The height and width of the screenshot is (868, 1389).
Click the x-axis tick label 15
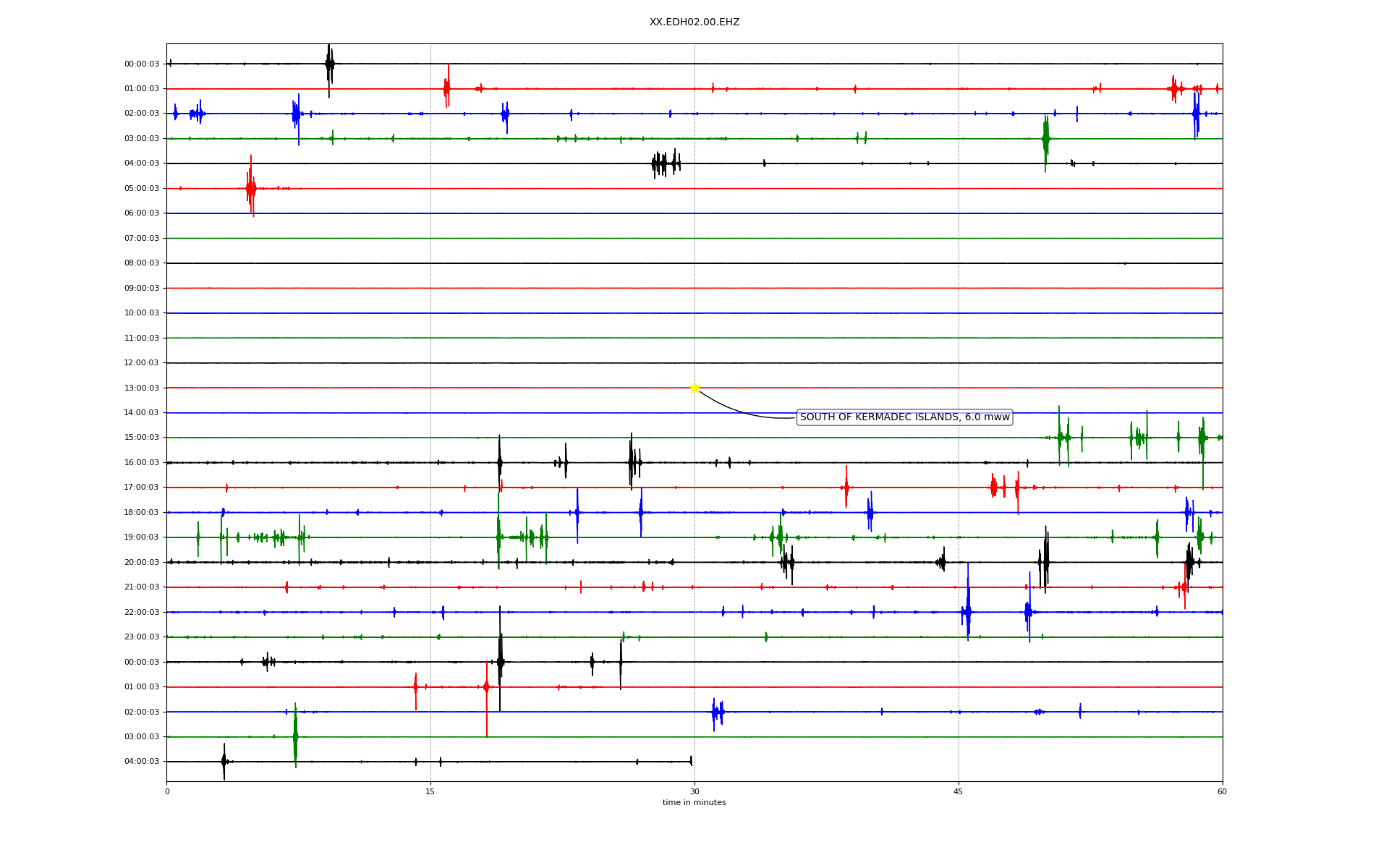(430, 792)
